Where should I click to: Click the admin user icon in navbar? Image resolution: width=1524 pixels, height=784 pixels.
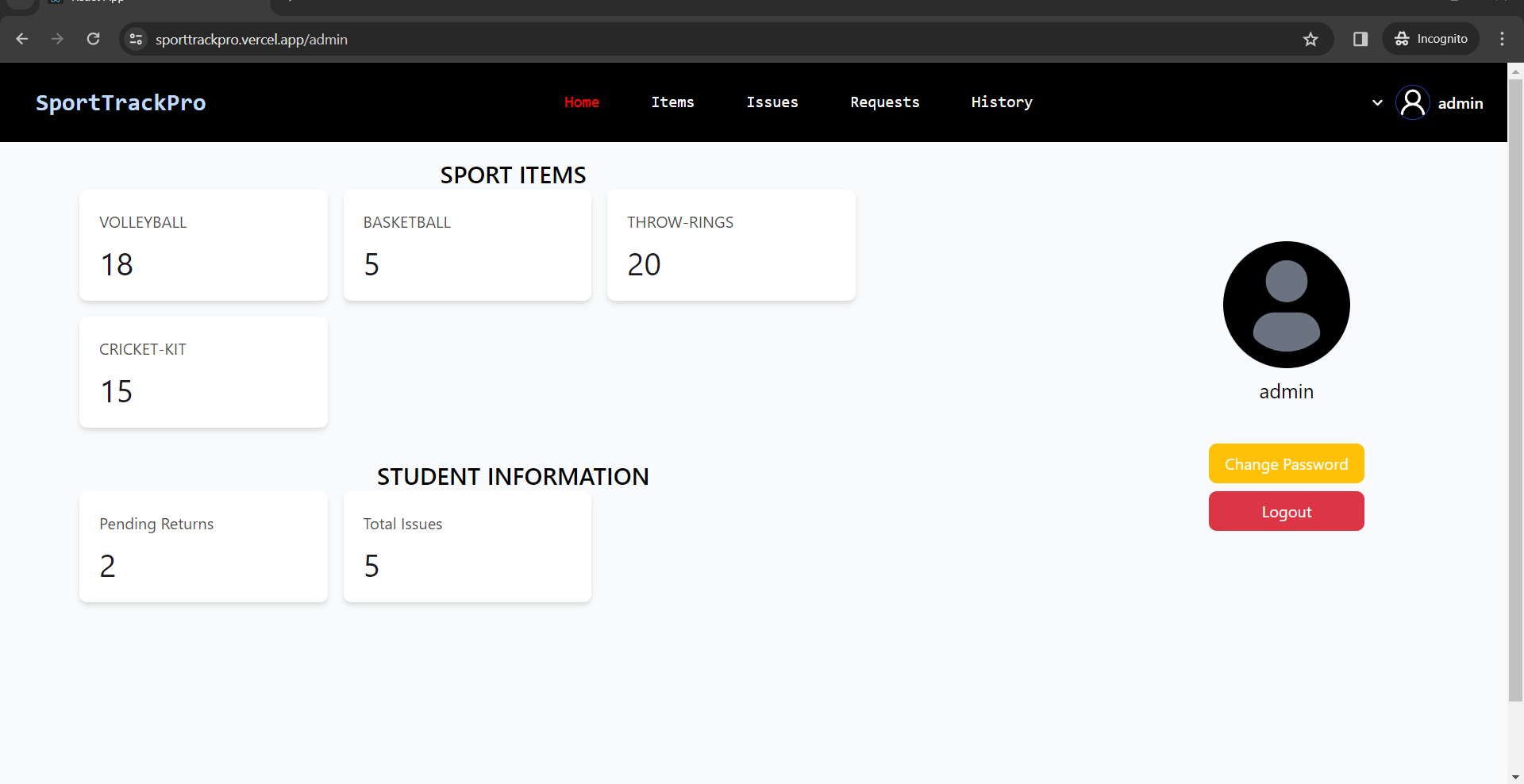pyautogui.click(x=1413, y=102)
